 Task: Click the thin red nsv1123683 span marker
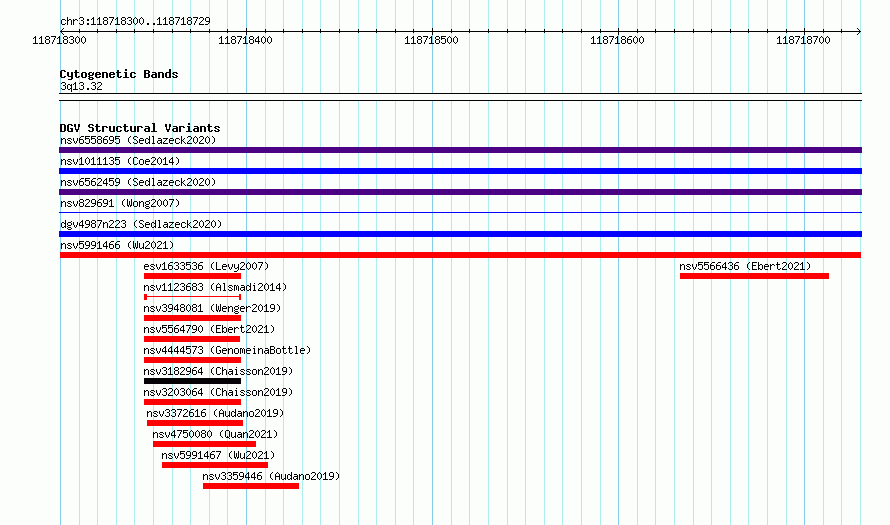(192, 297)
